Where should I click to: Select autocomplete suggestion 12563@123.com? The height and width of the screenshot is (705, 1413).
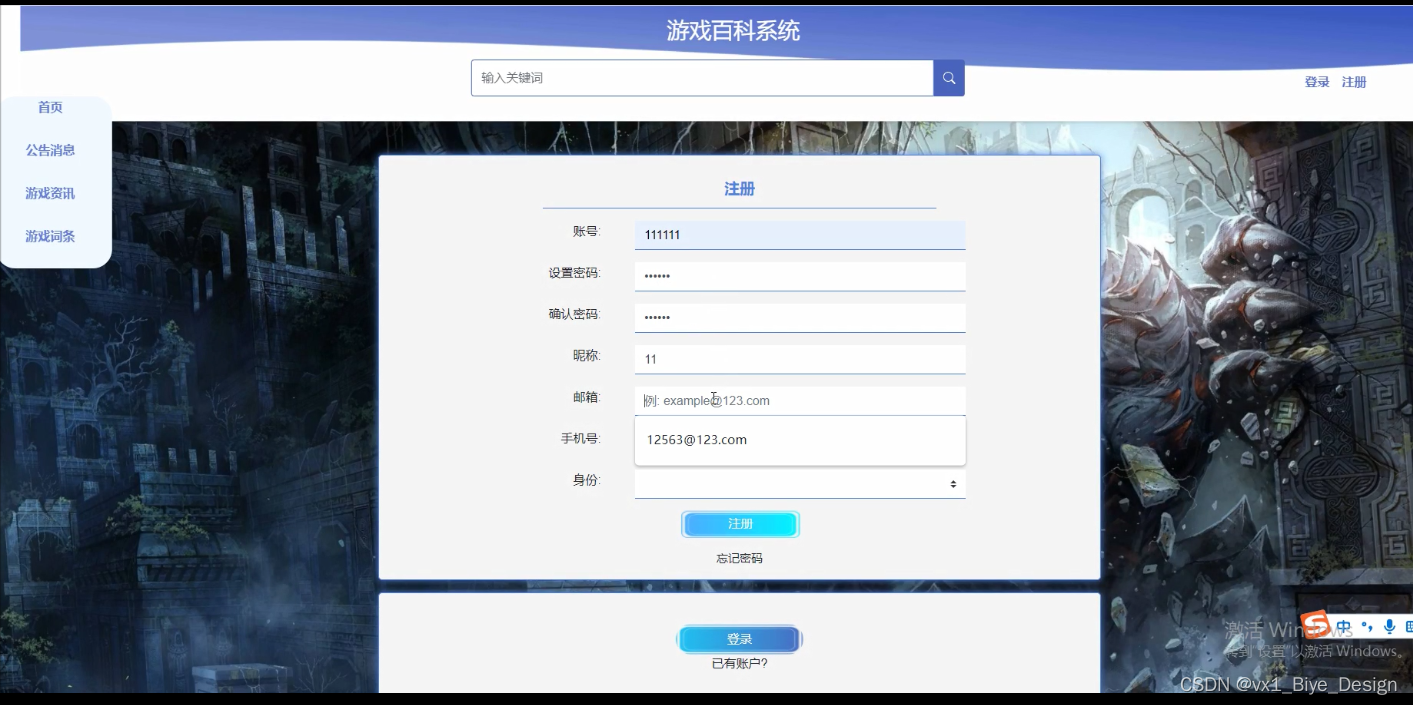tap(800, 440)
